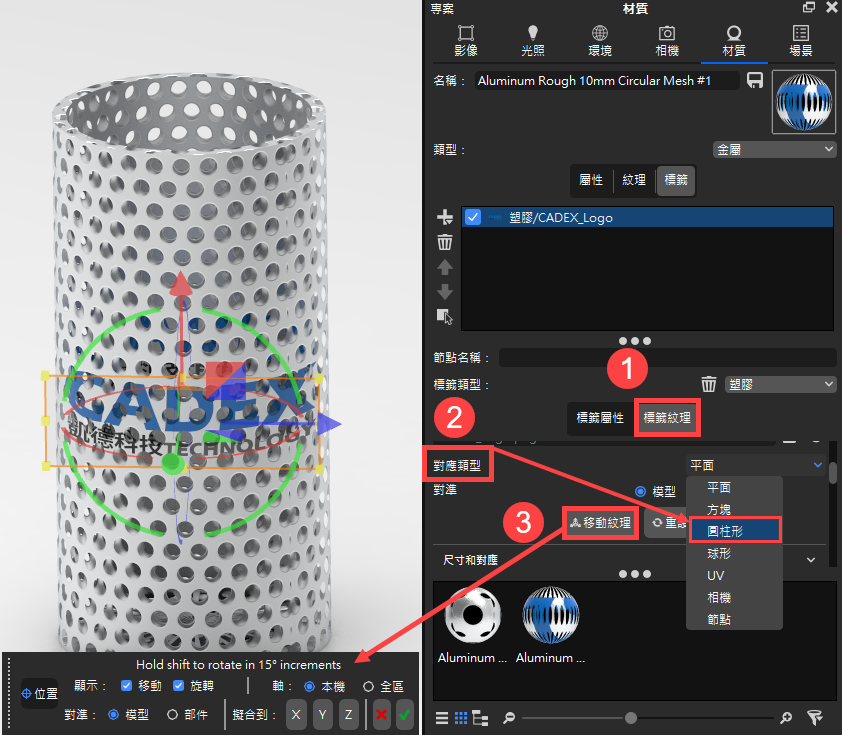Open the 紋理 sub-tab
The height and width of the screenshot is (735, 842).
click(x=634, y=180)
